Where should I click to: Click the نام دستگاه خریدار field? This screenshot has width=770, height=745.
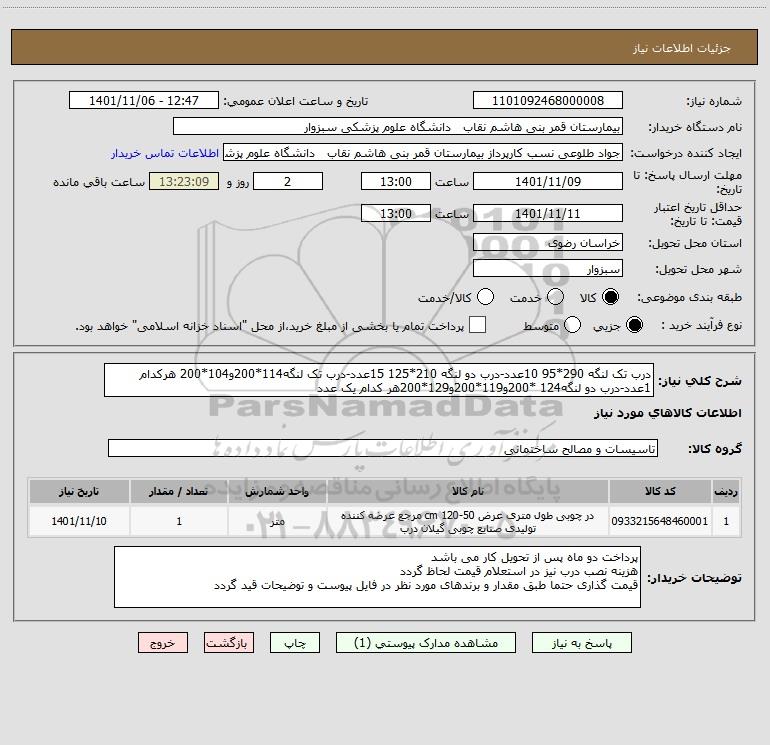(x=398, y=126)
